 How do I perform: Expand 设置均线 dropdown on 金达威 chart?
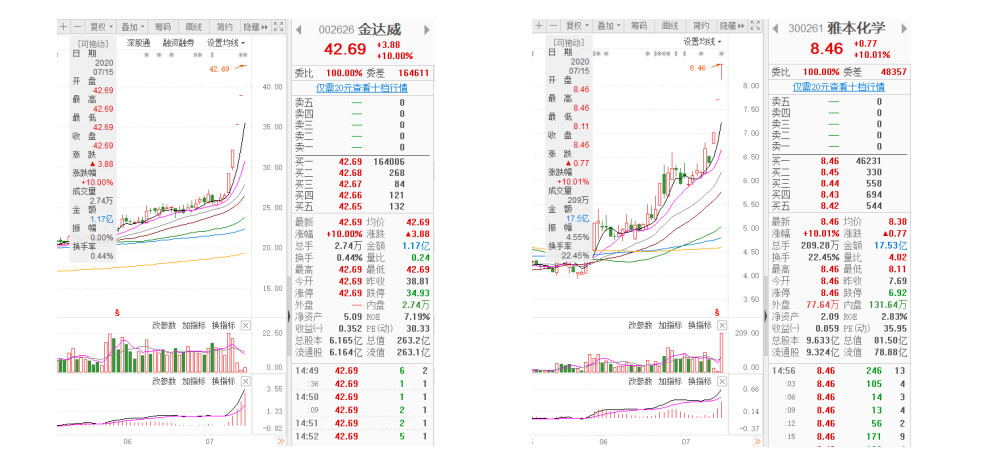(224, 43)
